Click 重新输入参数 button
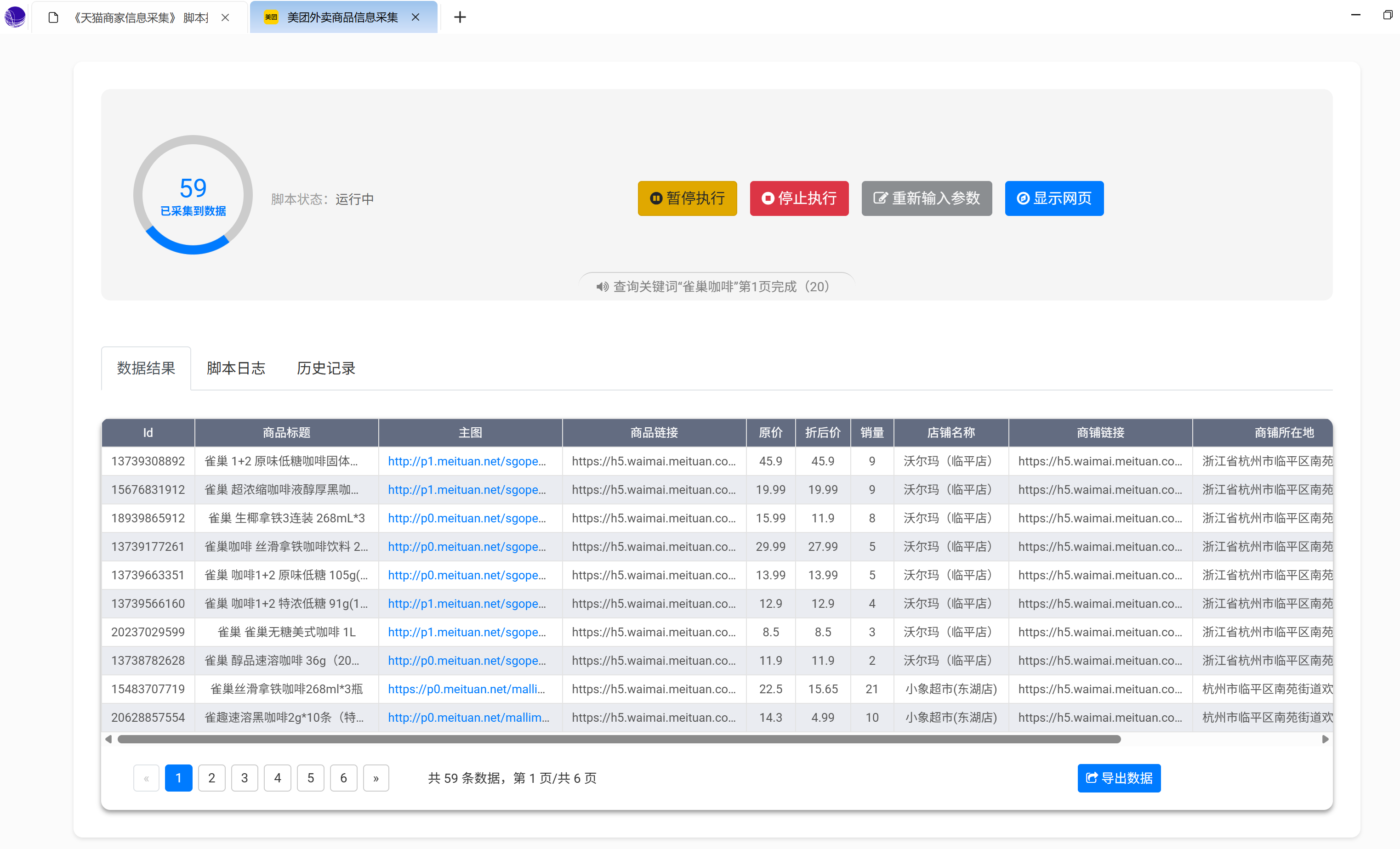The image size is (1400, 849). click(x=926, y=198)
